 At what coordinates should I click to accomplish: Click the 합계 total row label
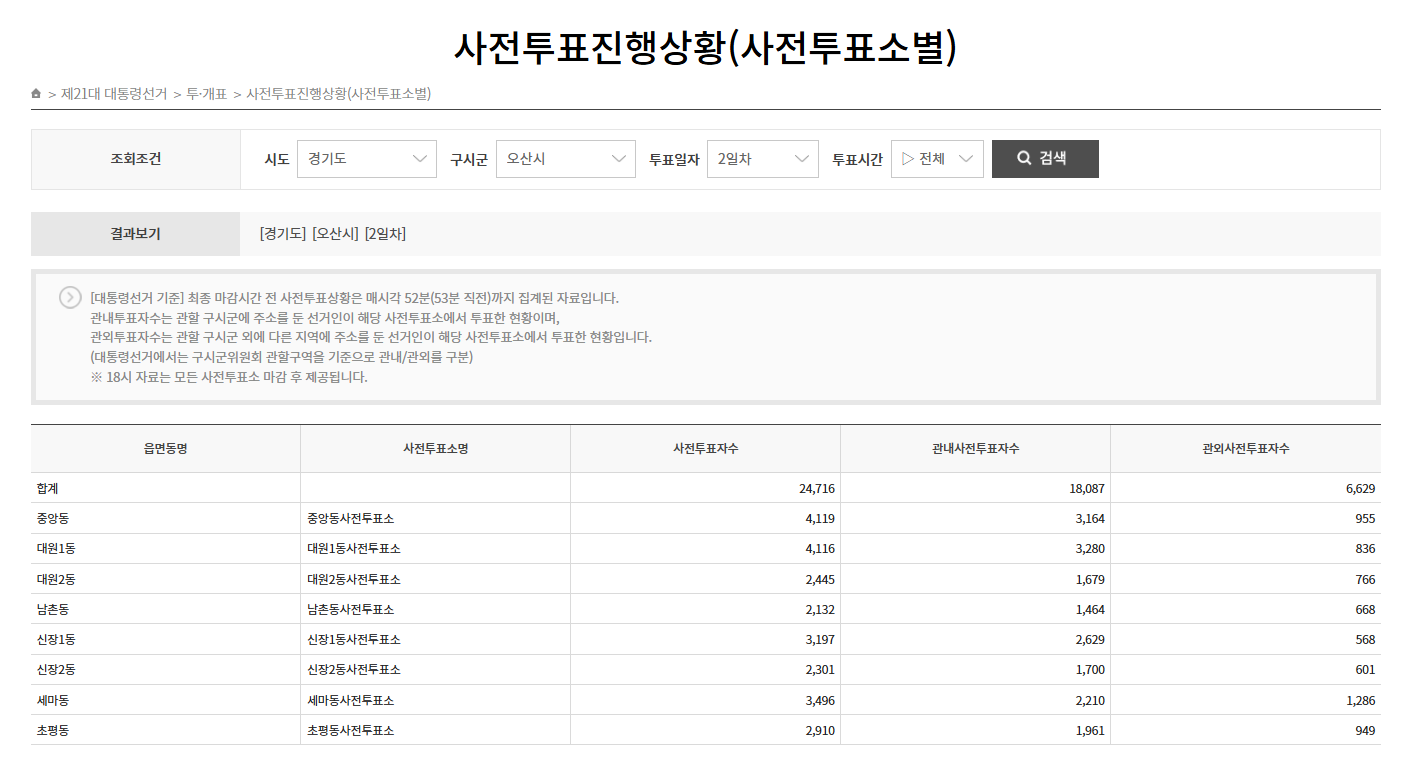49,489
